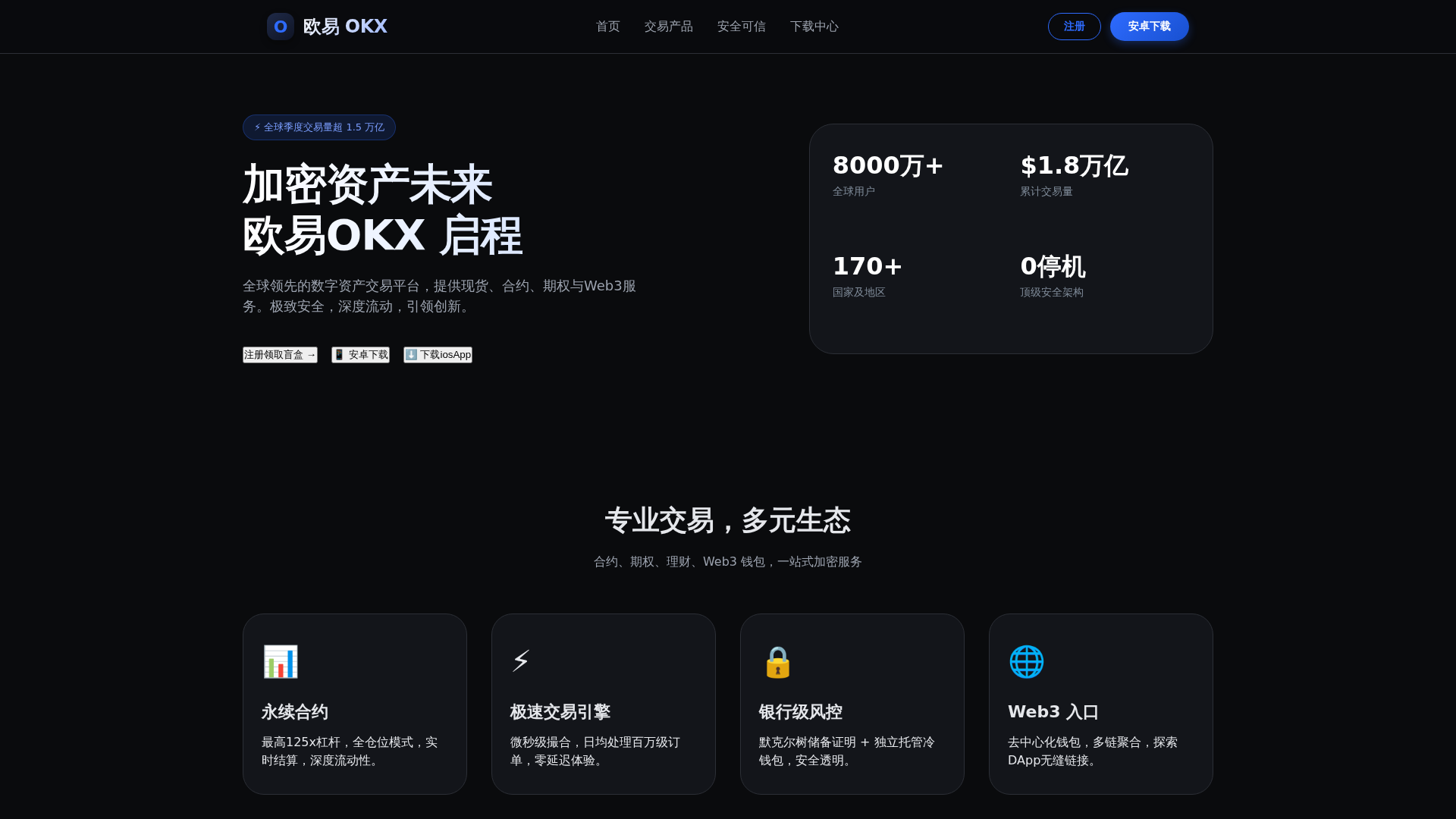Click the 加密资产未来 headline
The height and width of the screenshot is (819, 1456).
pos(367,185)
